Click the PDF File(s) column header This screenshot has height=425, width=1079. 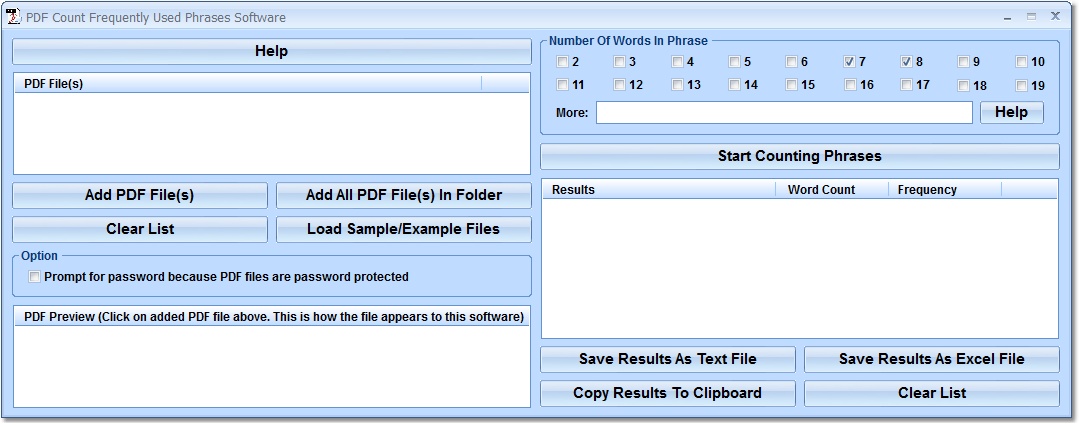tap(248, 84)
